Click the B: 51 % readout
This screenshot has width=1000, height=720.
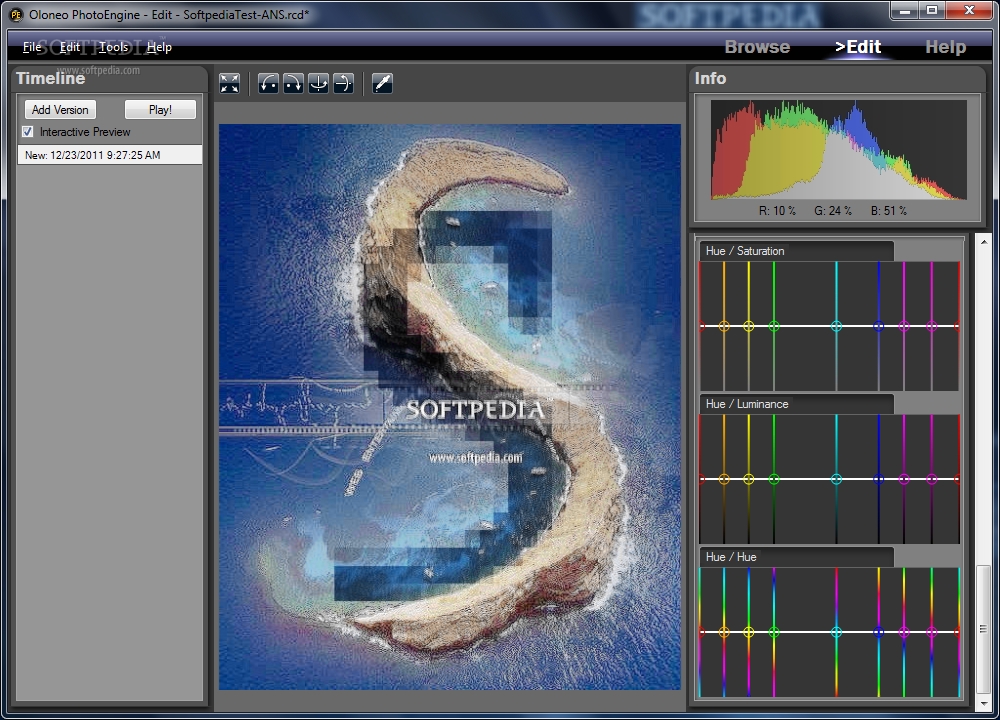pos(888,210)
